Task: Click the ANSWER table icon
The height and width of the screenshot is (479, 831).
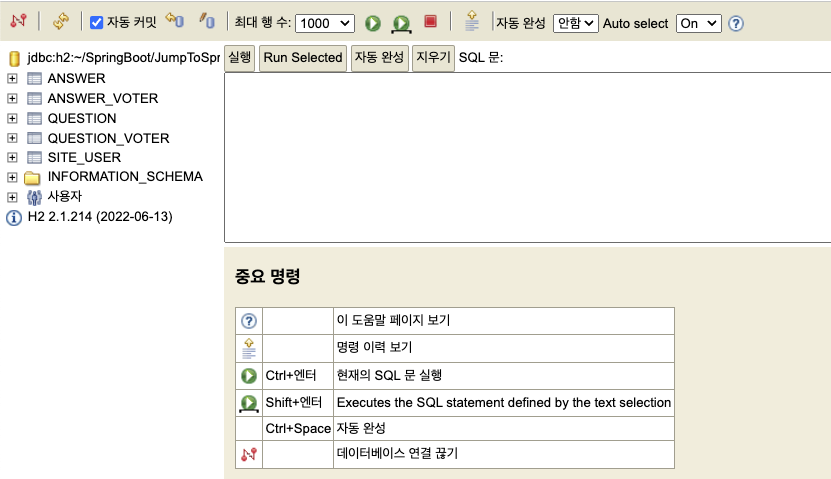Action: (34, 79)
